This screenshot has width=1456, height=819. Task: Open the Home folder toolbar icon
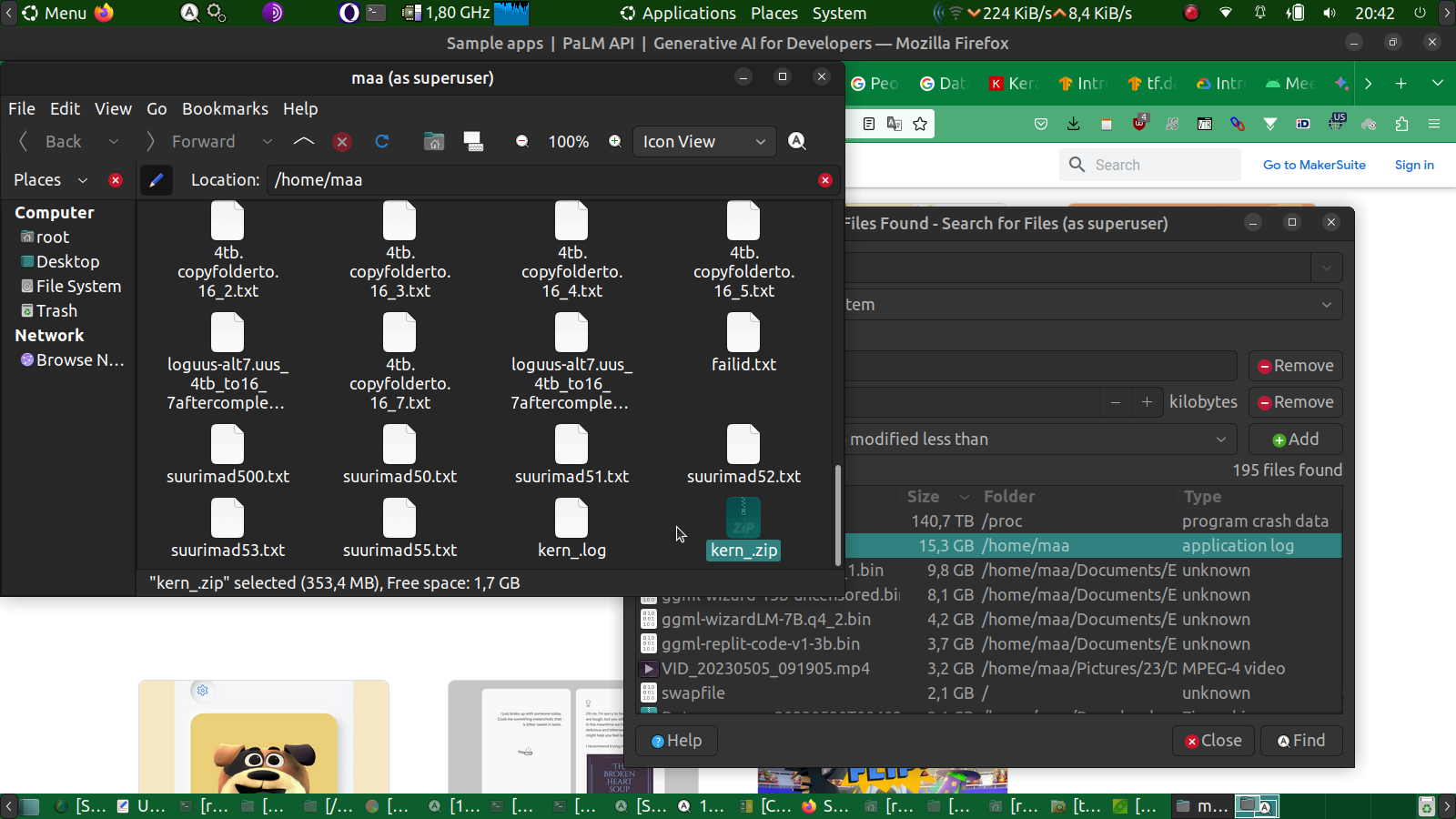click(x=434, y=141)
